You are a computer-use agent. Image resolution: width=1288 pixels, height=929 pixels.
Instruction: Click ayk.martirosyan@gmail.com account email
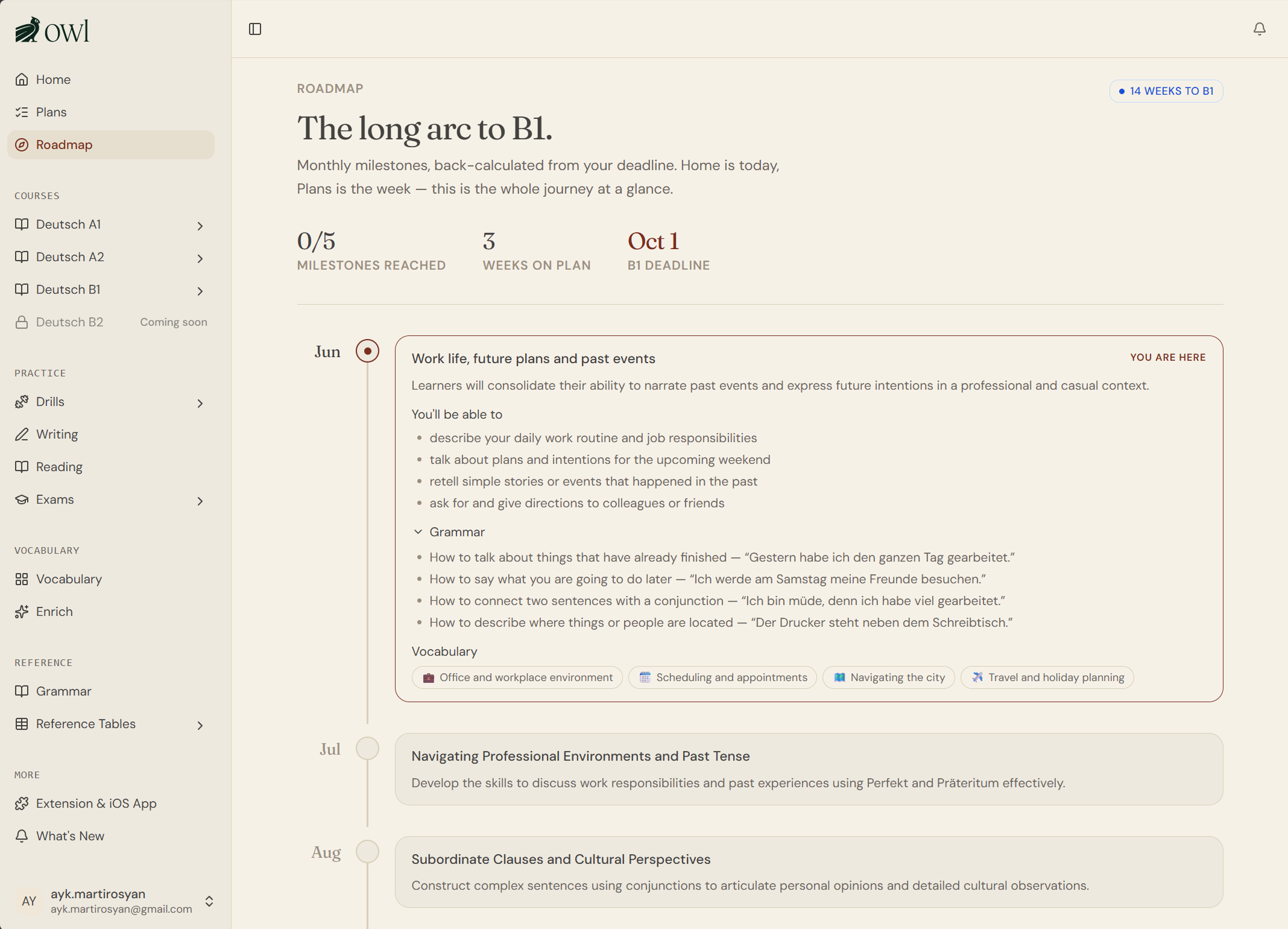click(121, 909)
